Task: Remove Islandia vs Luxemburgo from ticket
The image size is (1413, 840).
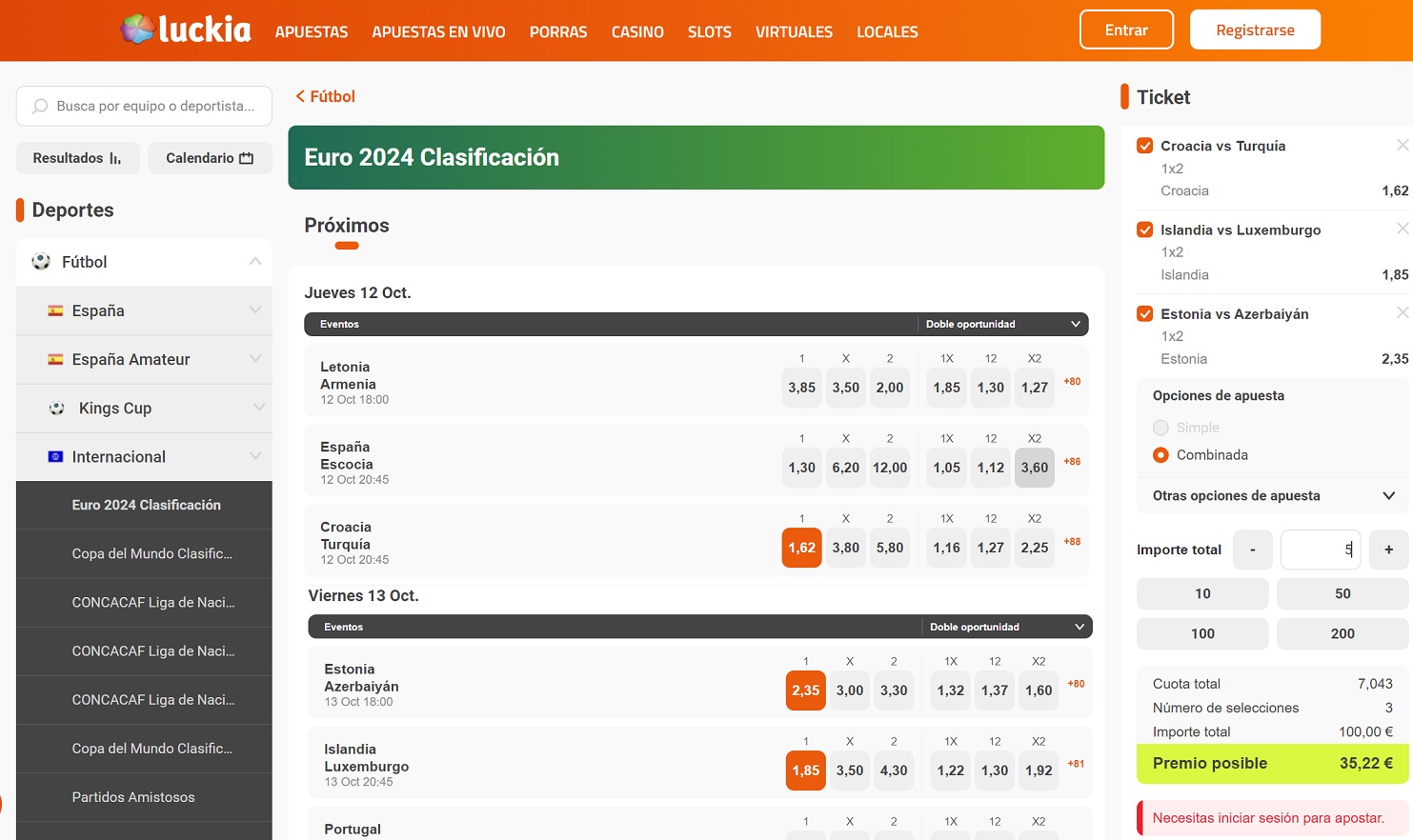Action: (x=1403, y=229)
